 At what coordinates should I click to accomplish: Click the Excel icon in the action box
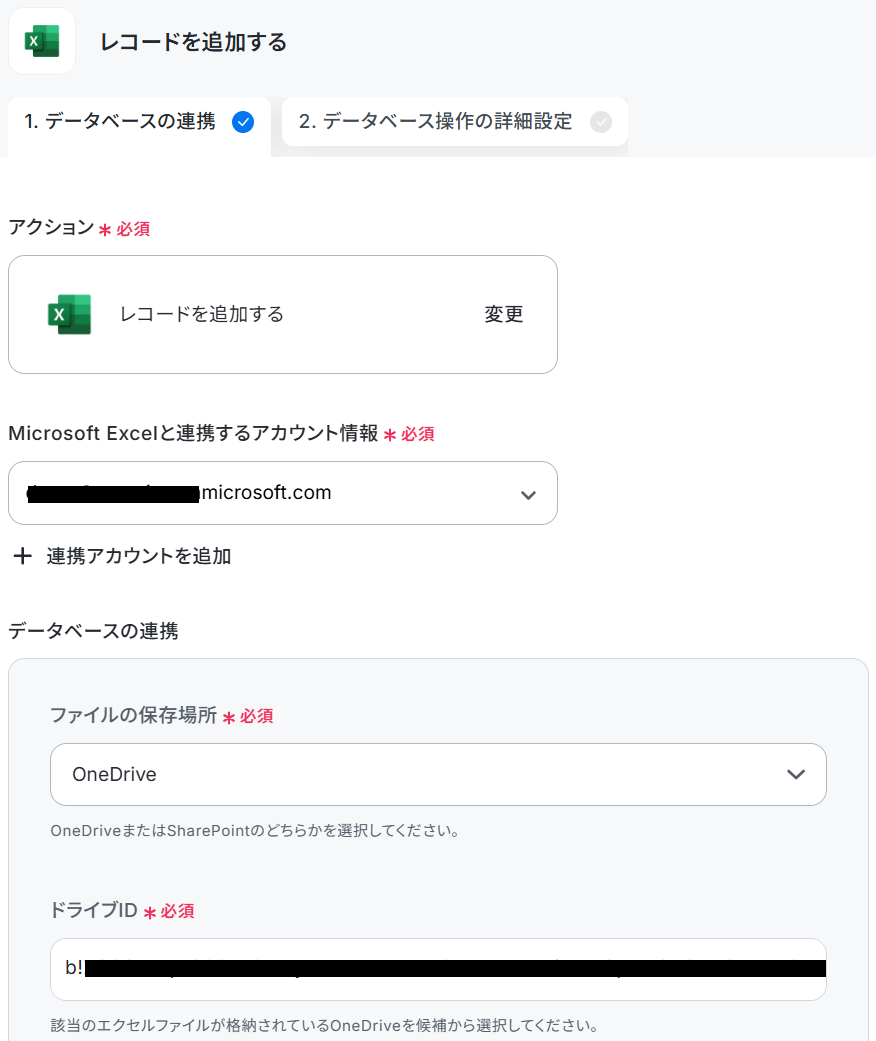(70, 314)
